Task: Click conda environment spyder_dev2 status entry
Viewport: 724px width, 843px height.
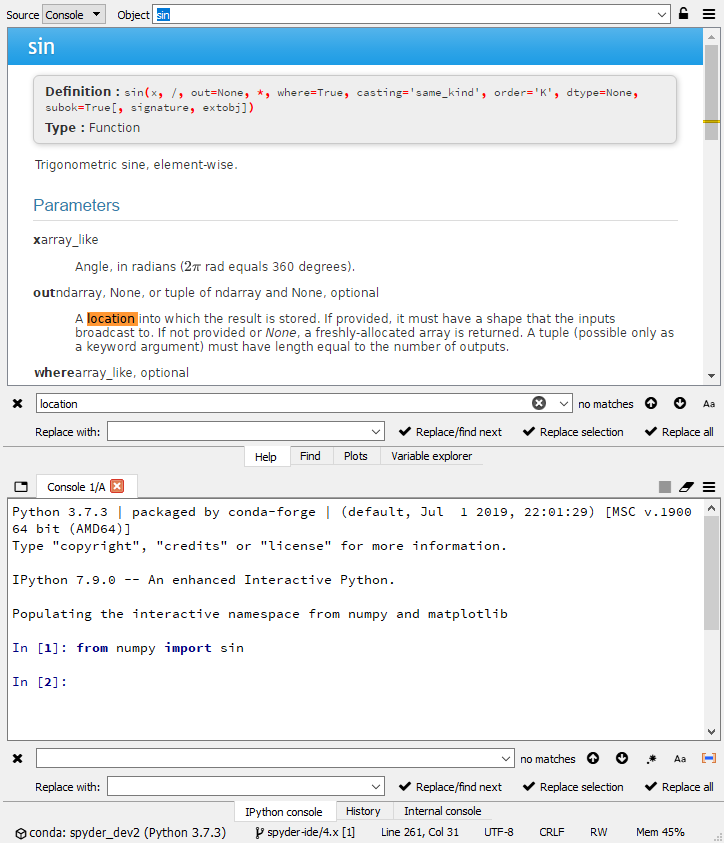Action: click(x=120, y=832)
